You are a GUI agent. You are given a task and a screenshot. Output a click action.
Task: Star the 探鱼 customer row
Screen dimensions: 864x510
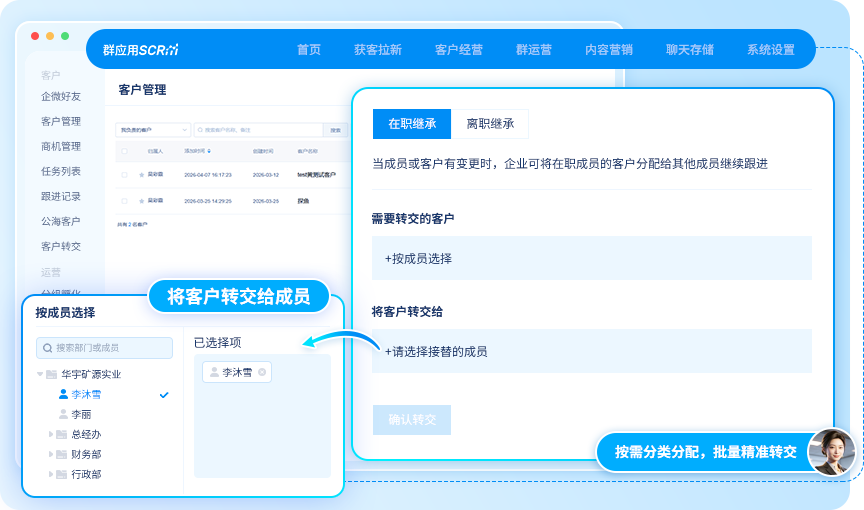click(x=142, y=201)
